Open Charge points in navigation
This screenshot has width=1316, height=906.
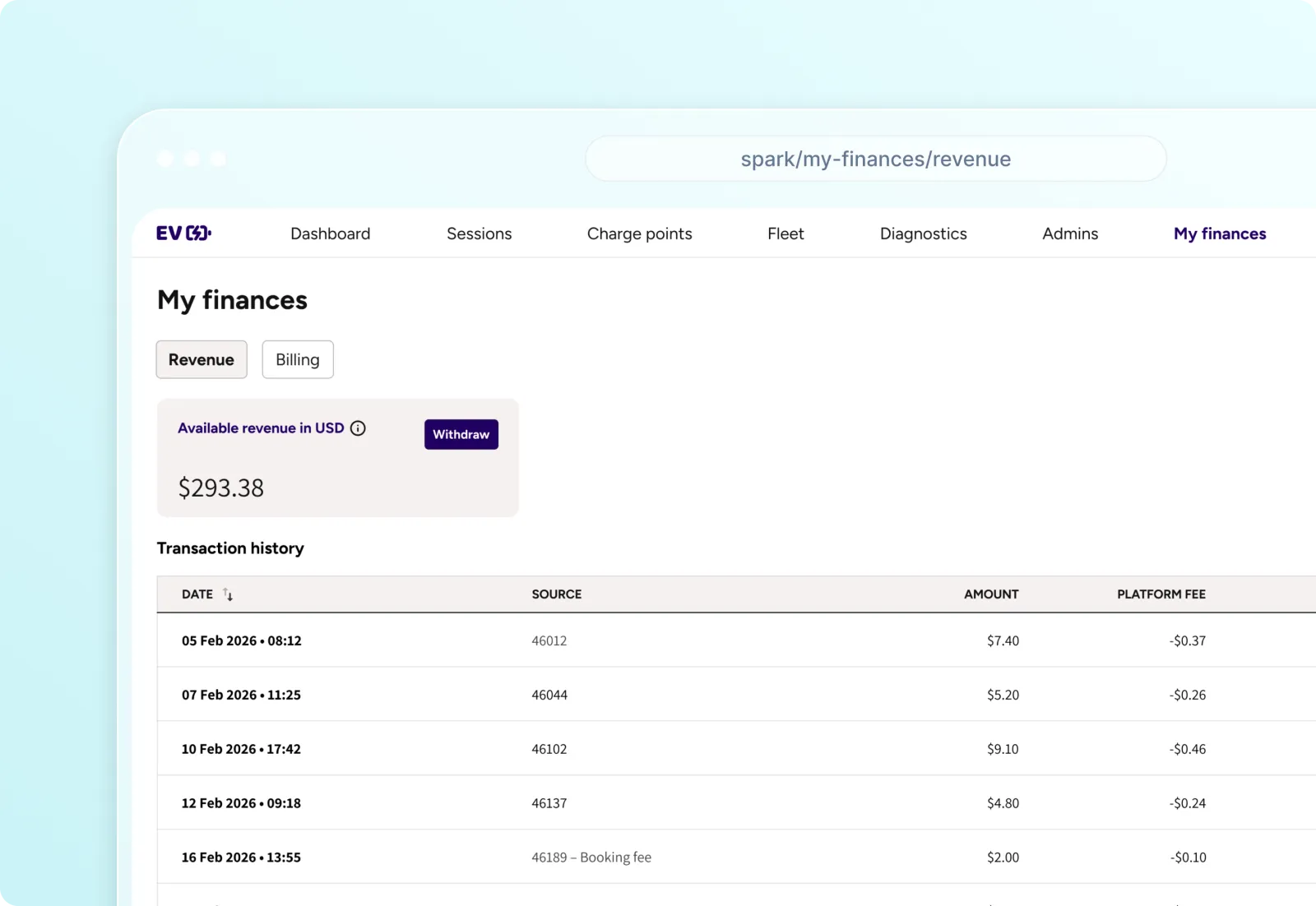(639, 233)
